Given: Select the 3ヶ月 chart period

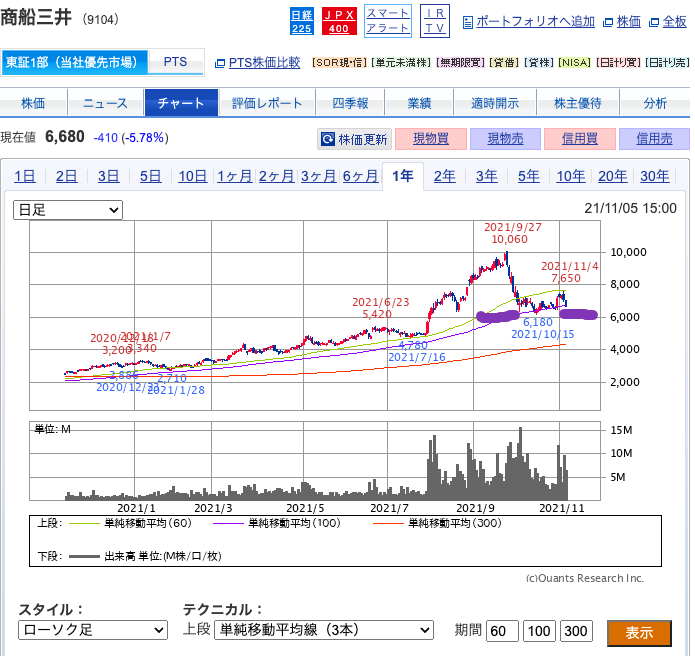Looking at the screenshot, I should point(318,176).
